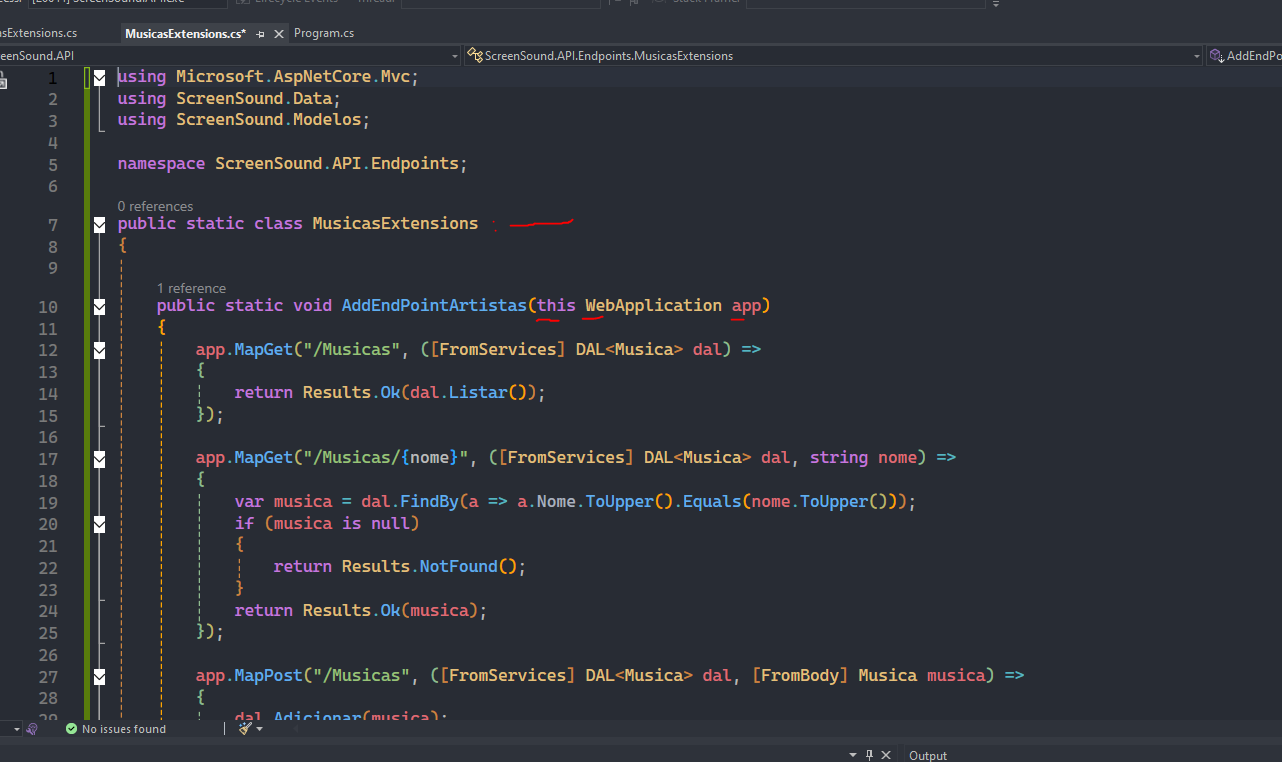This screenshot has height=762, width=1282.
Task: Click line number 24 in the margin
Action: click(48, 610)
